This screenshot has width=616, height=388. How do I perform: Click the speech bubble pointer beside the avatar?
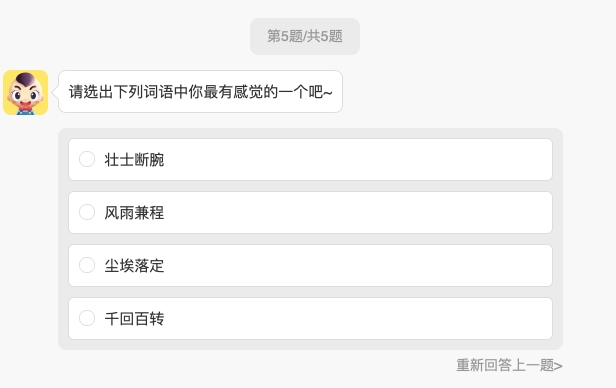(56, 92)
